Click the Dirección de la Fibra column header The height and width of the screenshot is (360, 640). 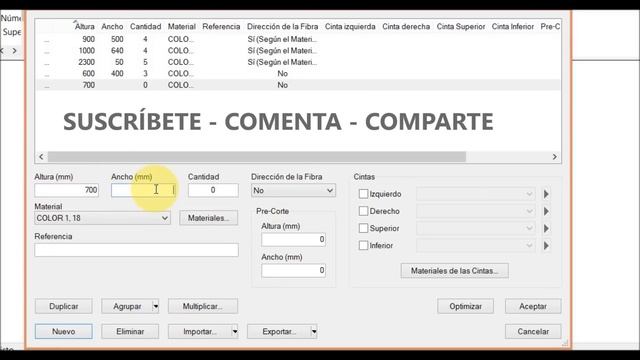tap(282, 27)
